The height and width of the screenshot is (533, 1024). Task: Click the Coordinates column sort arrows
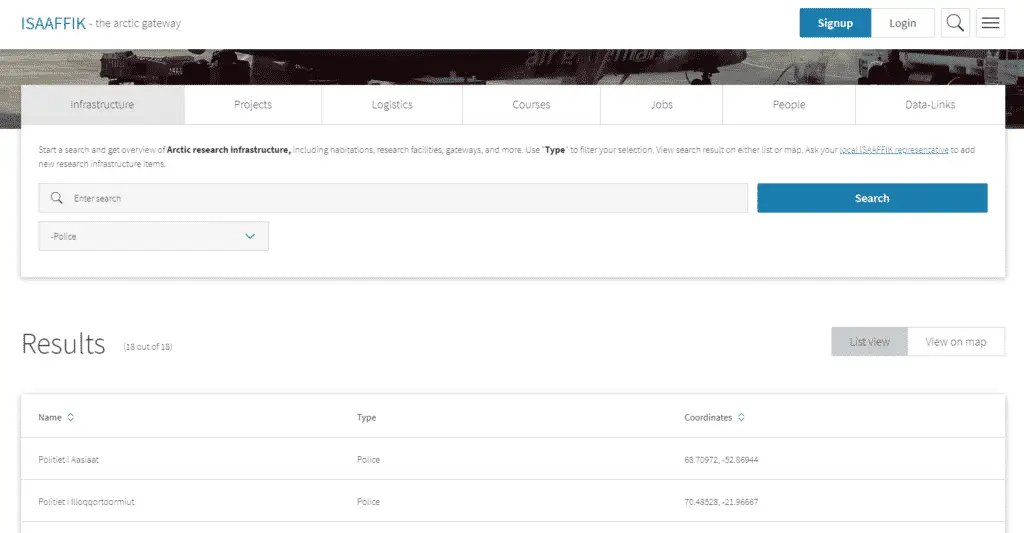click(x=741, y=417)
